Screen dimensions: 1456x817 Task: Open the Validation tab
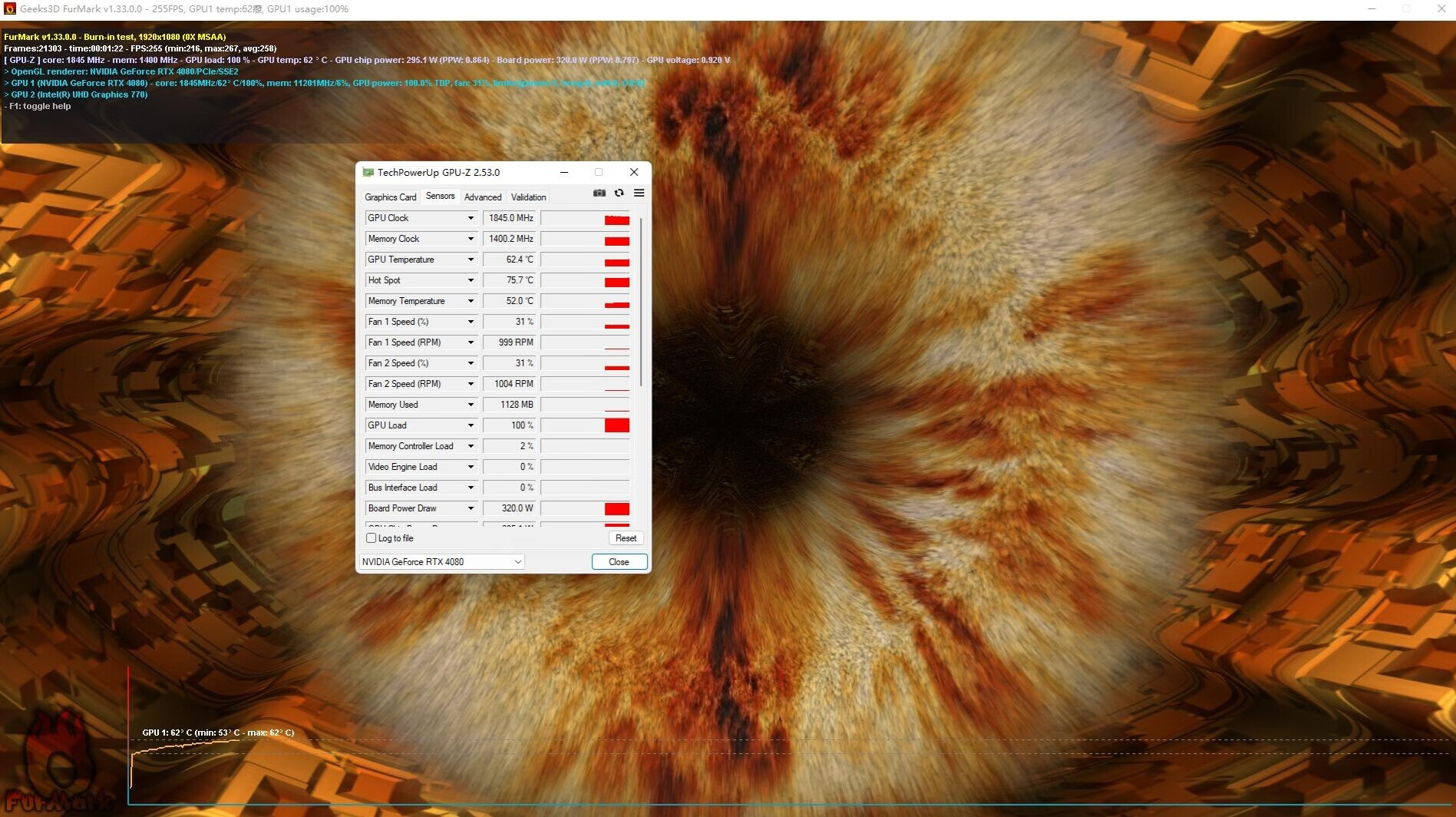coord(528,197)
